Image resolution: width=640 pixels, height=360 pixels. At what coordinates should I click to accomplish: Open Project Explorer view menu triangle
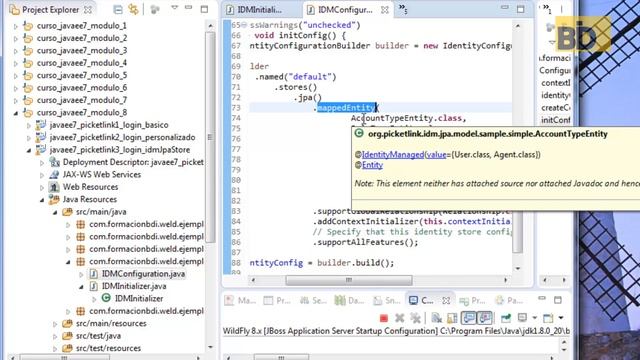coord(174,8)
